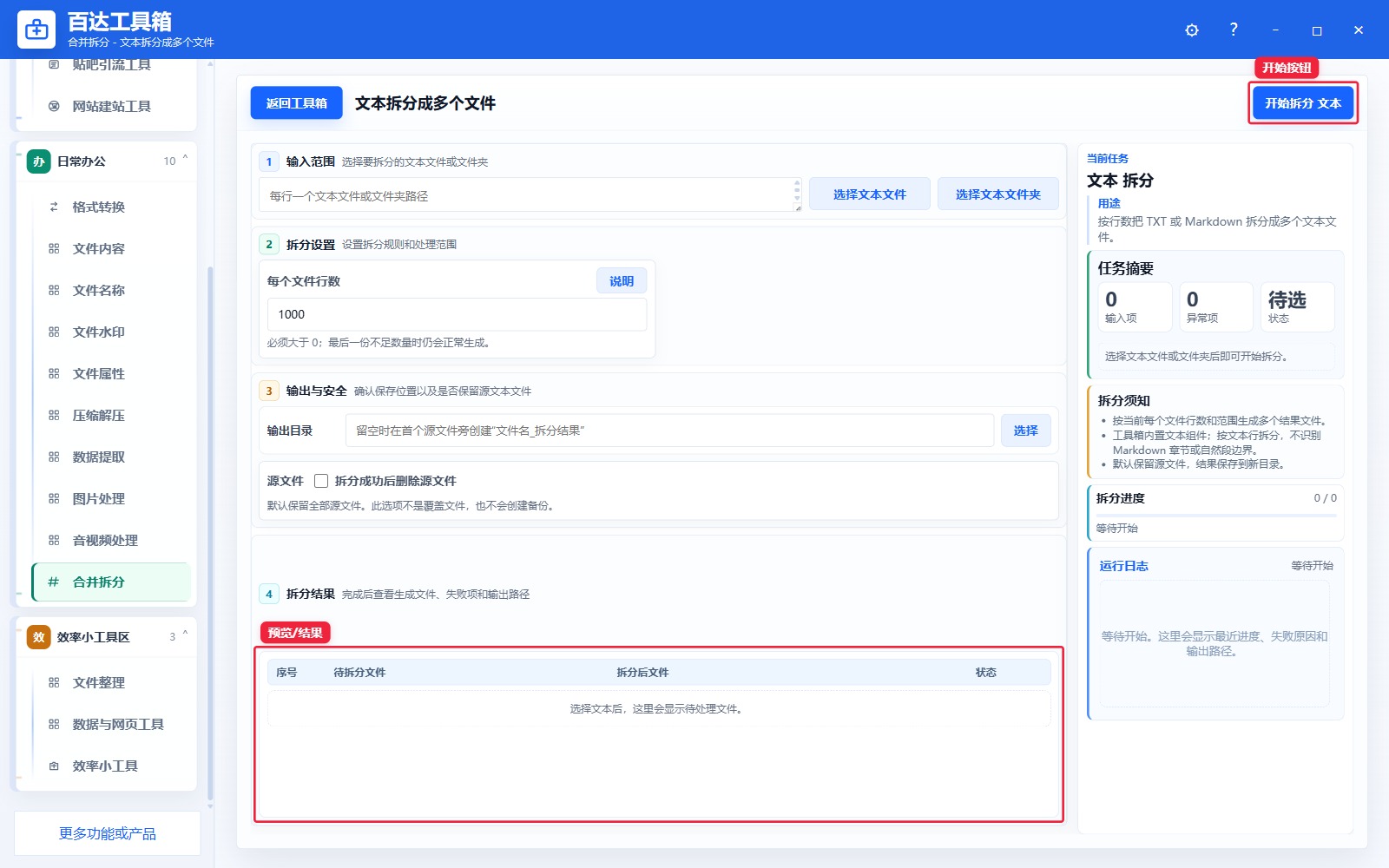Click the 文件水印 grid icon
The image size is (1389, 868).
(54, 332)
